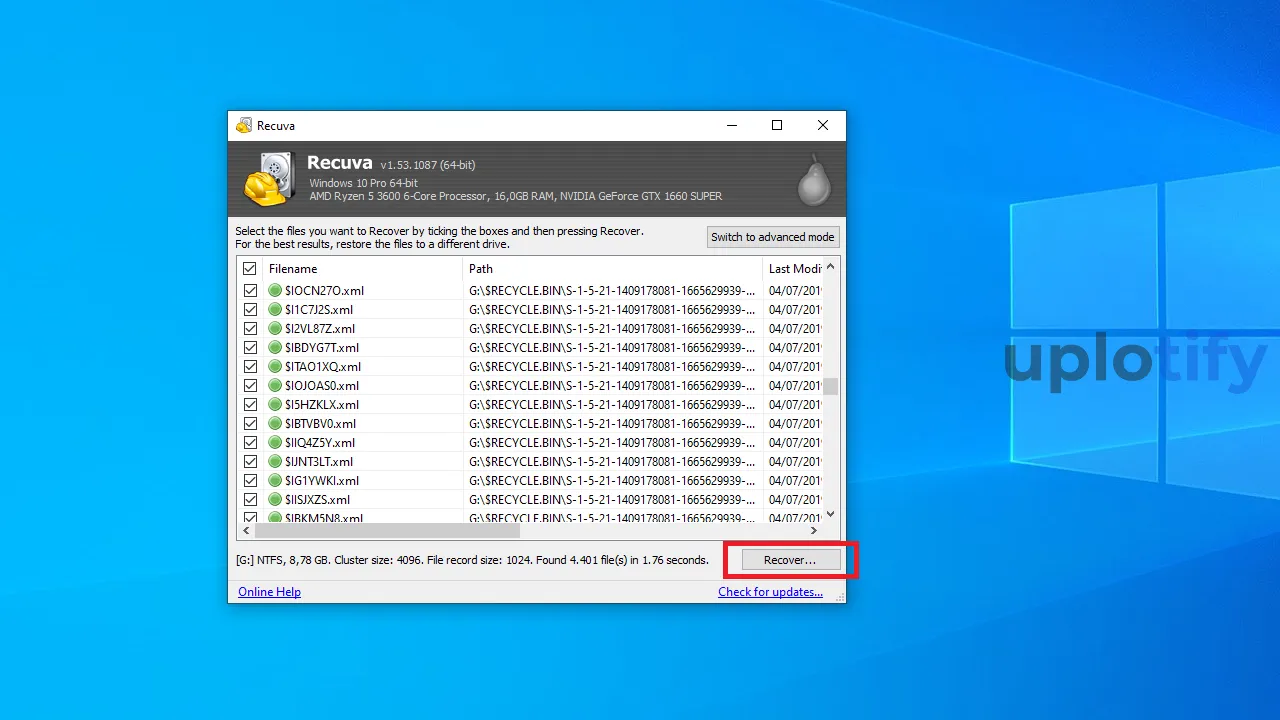Select the file name $IOCN27O.xml

(324, 291)
